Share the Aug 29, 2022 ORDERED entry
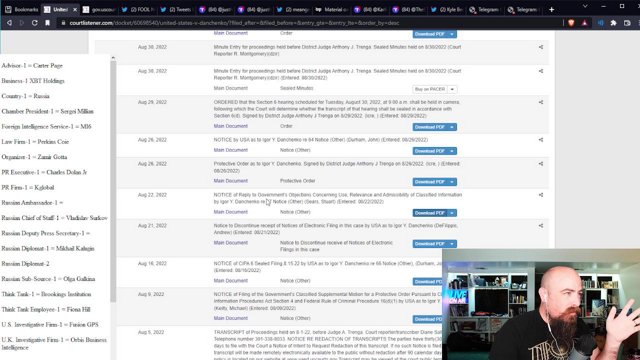 click(541, 102)
